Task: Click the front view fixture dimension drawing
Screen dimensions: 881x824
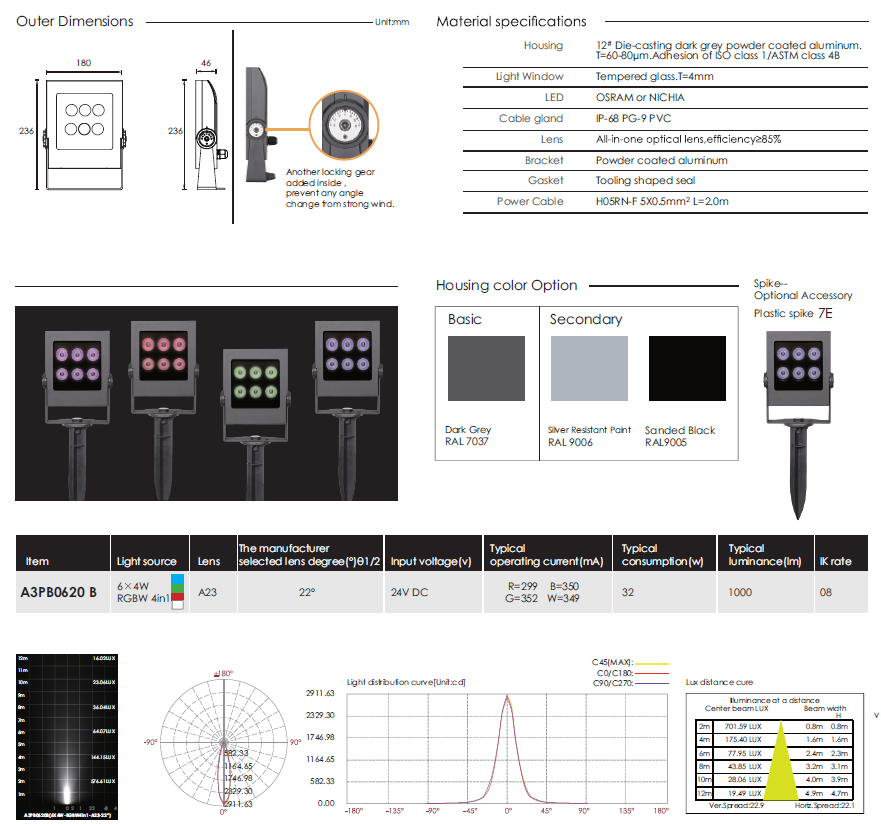Action: point(83,132)
